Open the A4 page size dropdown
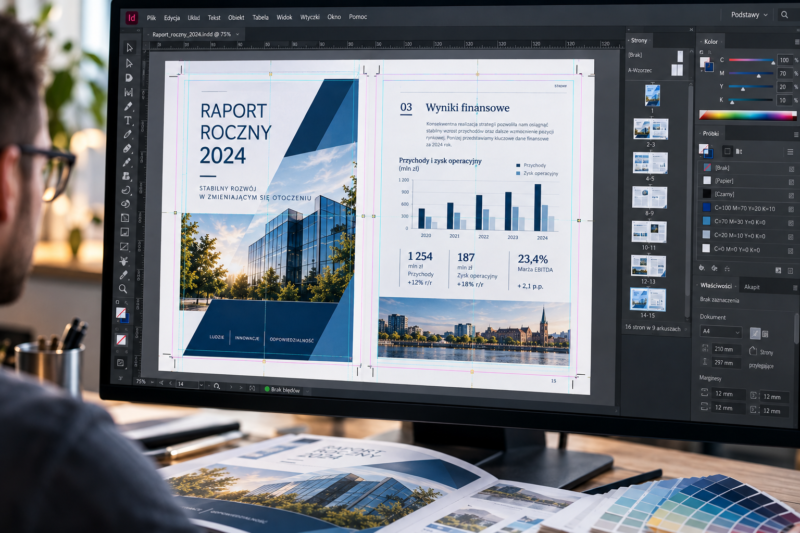This screenshot has height=533, width=800. tap(720, 332)
